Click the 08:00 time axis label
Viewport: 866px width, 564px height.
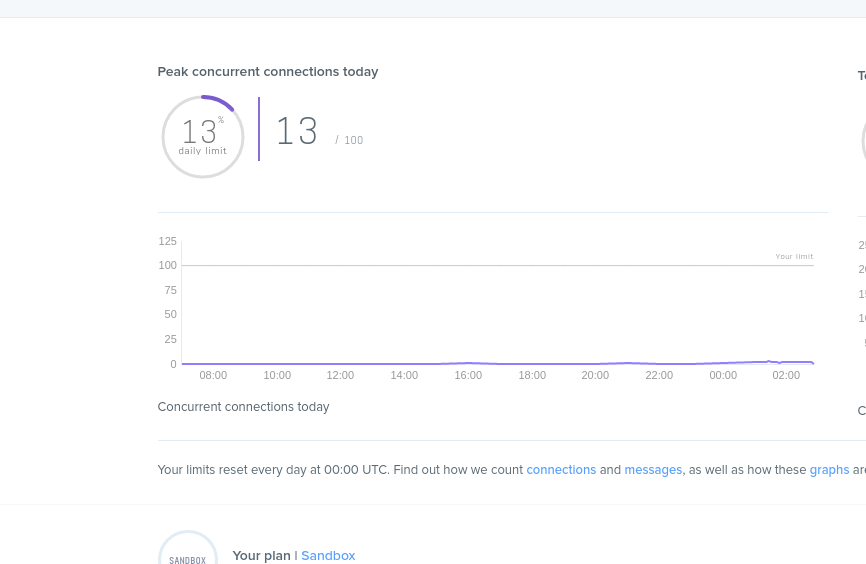(x=213, y=376)
